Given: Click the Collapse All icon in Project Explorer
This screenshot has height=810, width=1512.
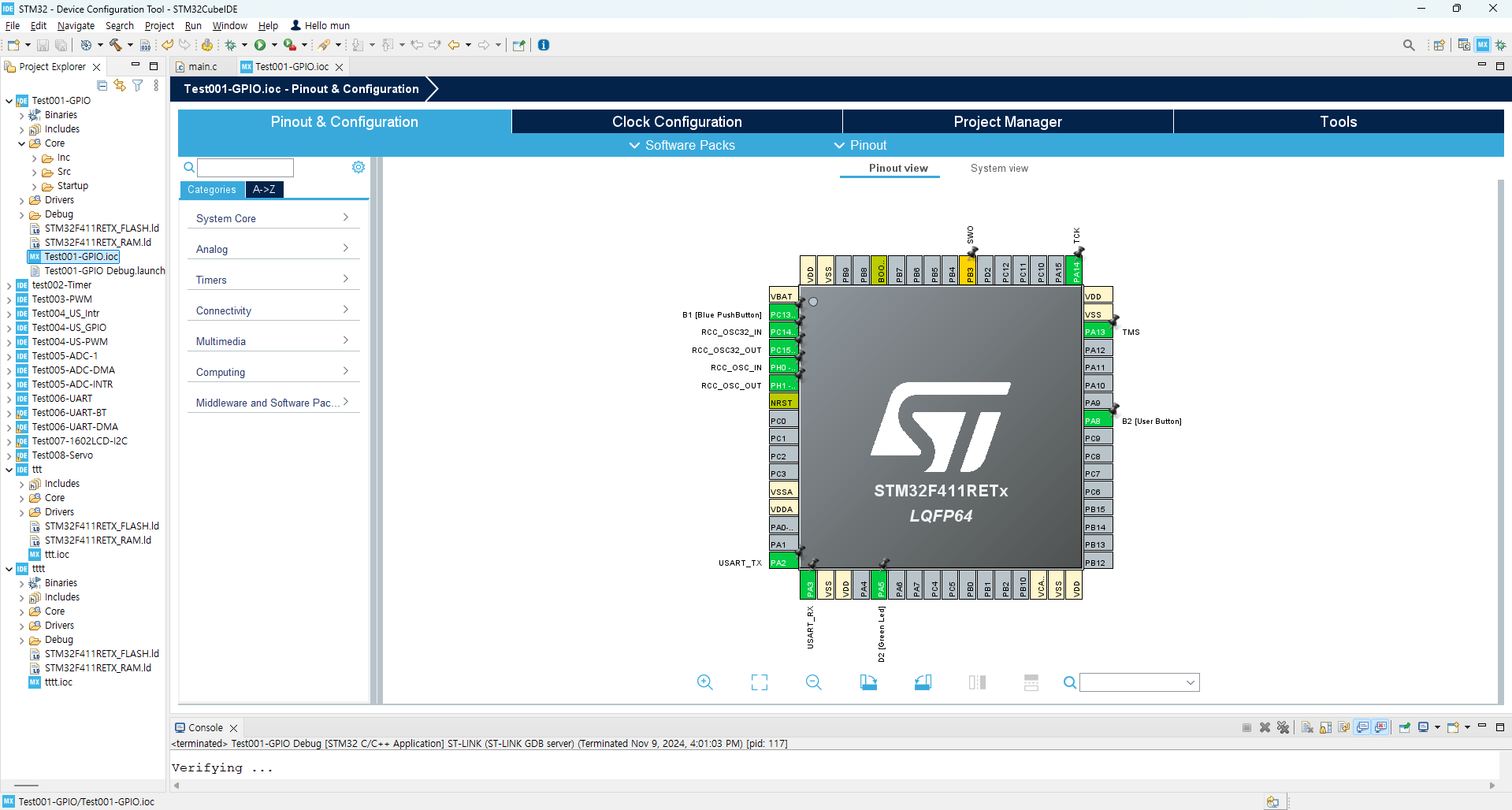Looking at the screenshot, I should click(x=102, y=85).
